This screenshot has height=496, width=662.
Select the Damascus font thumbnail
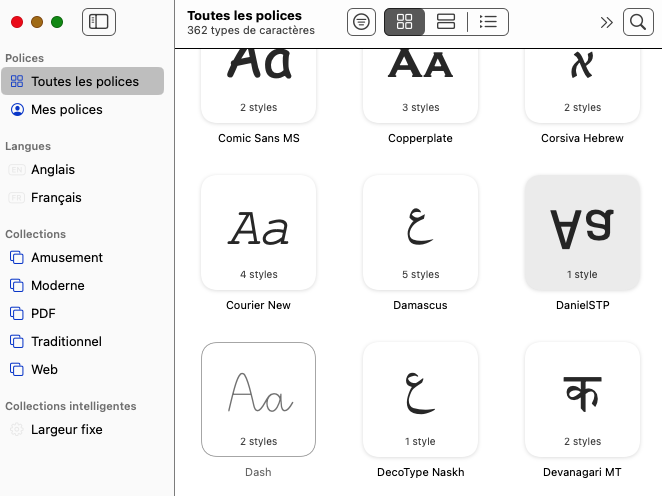[420, 233]
